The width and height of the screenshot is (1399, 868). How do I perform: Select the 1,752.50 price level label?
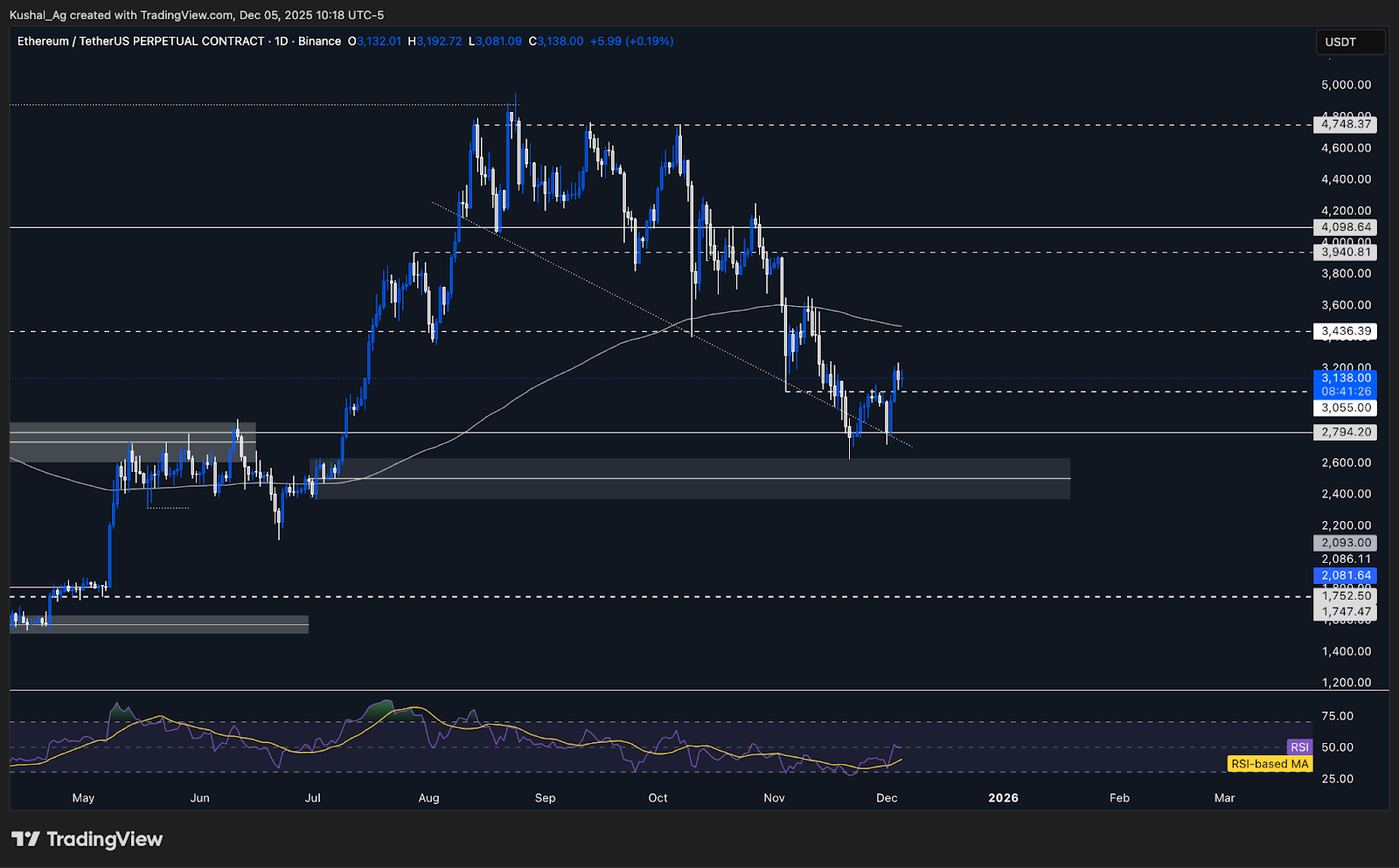(x=1347, y=594)
